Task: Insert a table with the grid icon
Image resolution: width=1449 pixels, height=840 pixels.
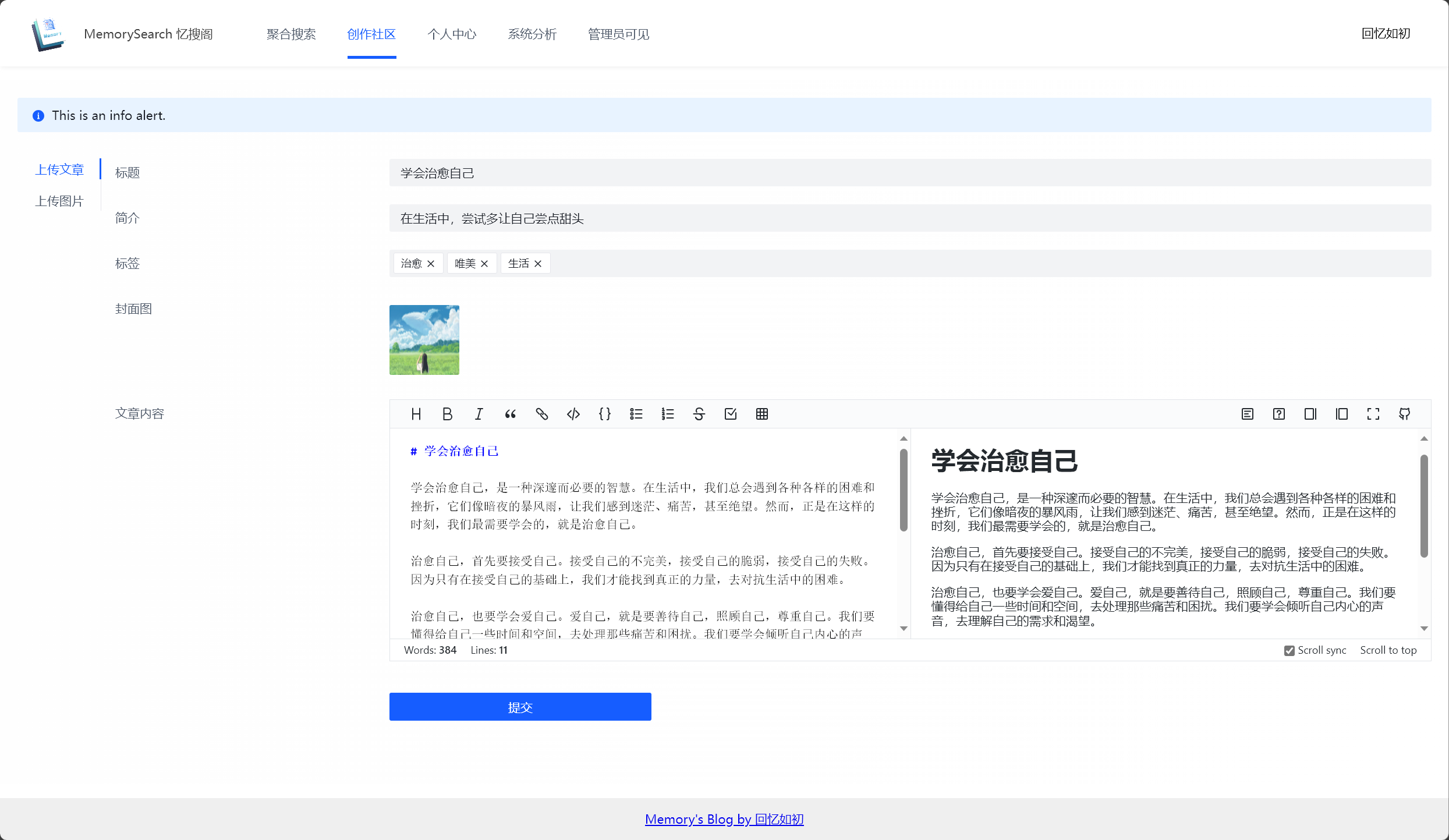Action: coord(761,414)
